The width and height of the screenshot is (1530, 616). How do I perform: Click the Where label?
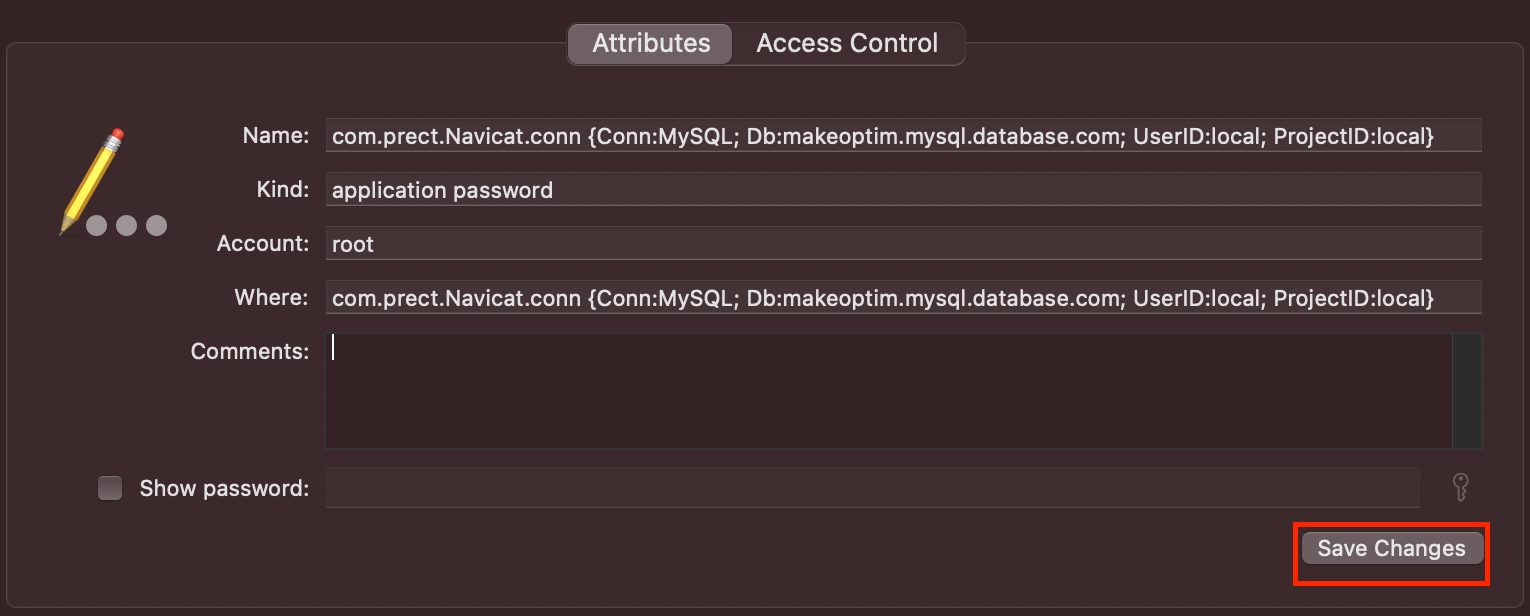pos(272,297)
